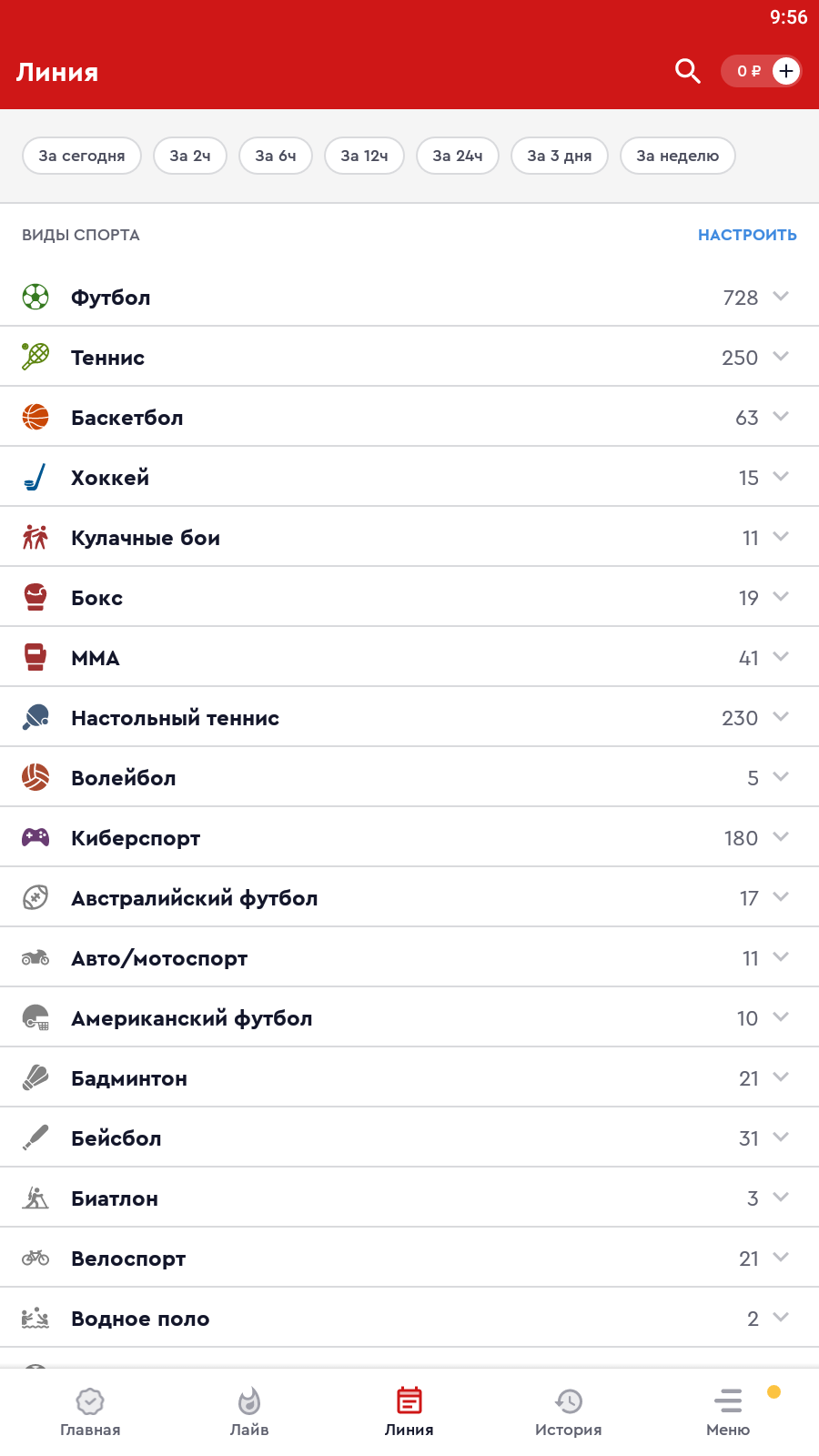Tap the football soccer ball icon
This screenshot has width=819, height=1456.
pyautogui.click(x=35, y=297)
